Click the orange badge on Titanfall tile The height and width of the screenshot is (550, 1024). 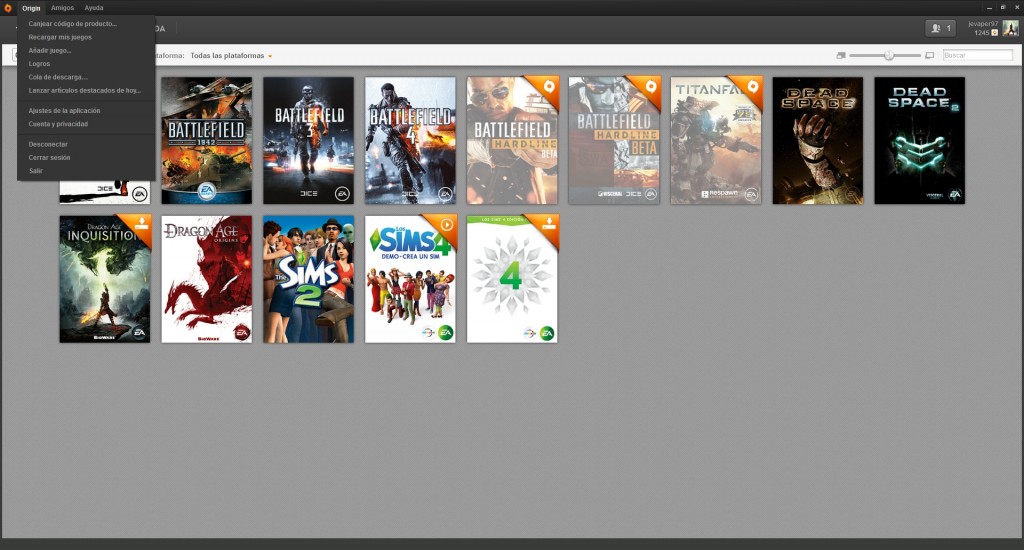[x=752, y=87]
